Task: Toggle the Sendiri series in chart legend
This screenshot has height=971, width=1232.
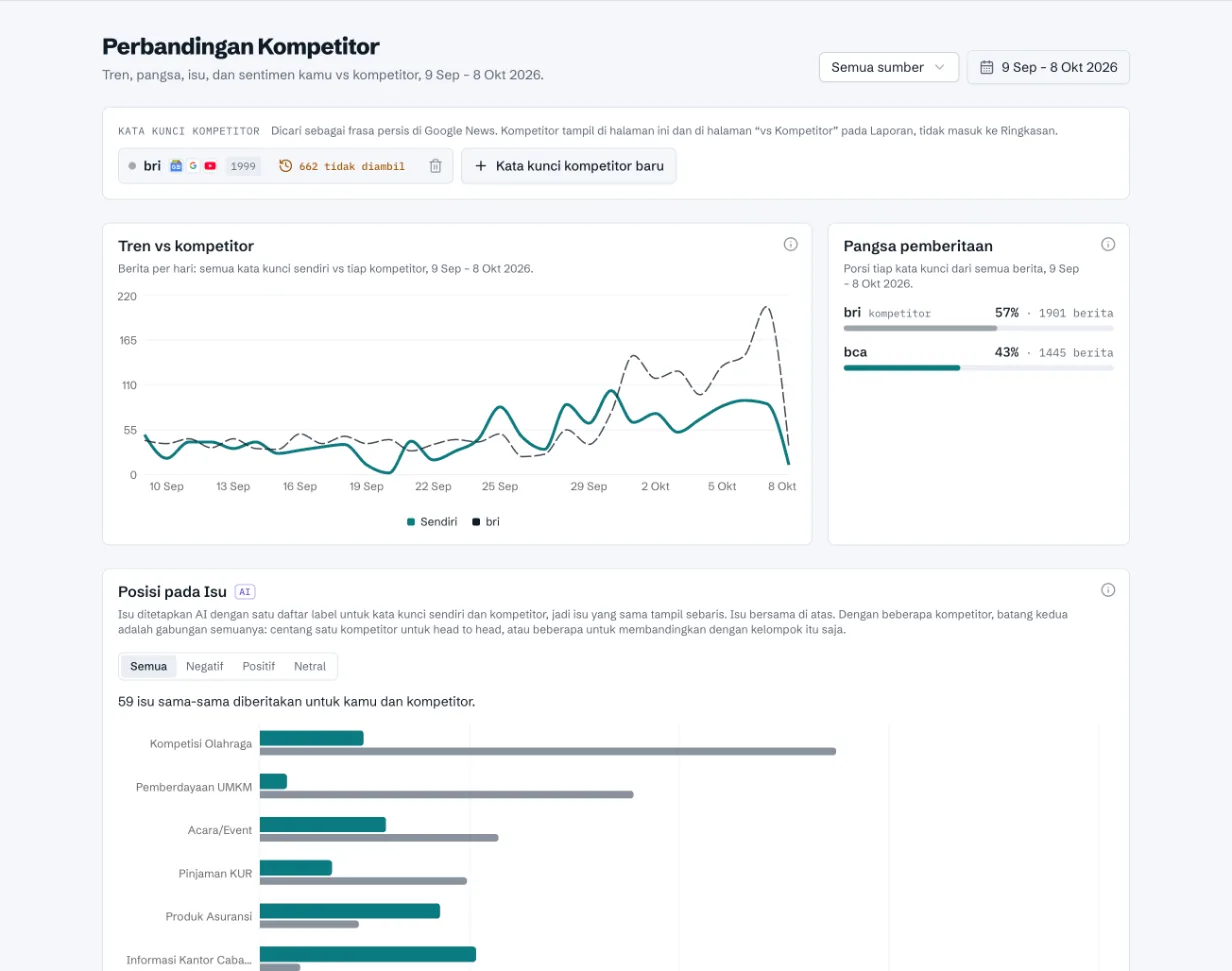Action: click(x=432, y=521)
